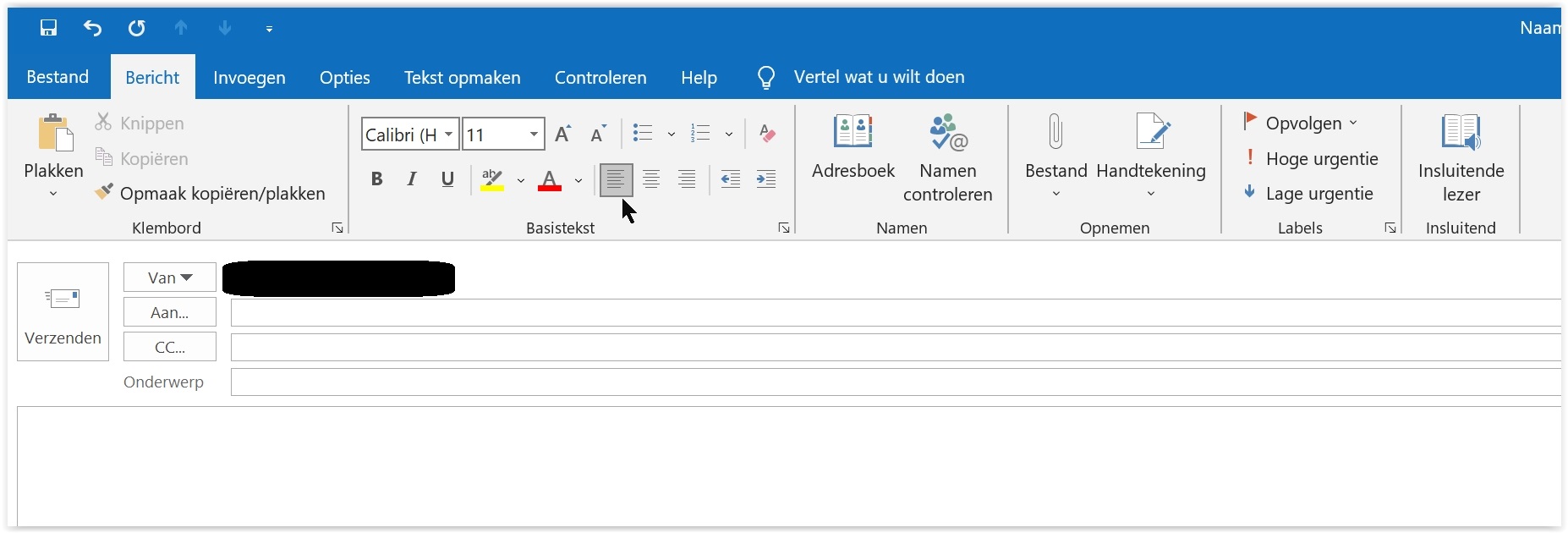Switch to the Invoegen tab
Viewport: 1568px width, 533px height.
[x=249, y=78]
